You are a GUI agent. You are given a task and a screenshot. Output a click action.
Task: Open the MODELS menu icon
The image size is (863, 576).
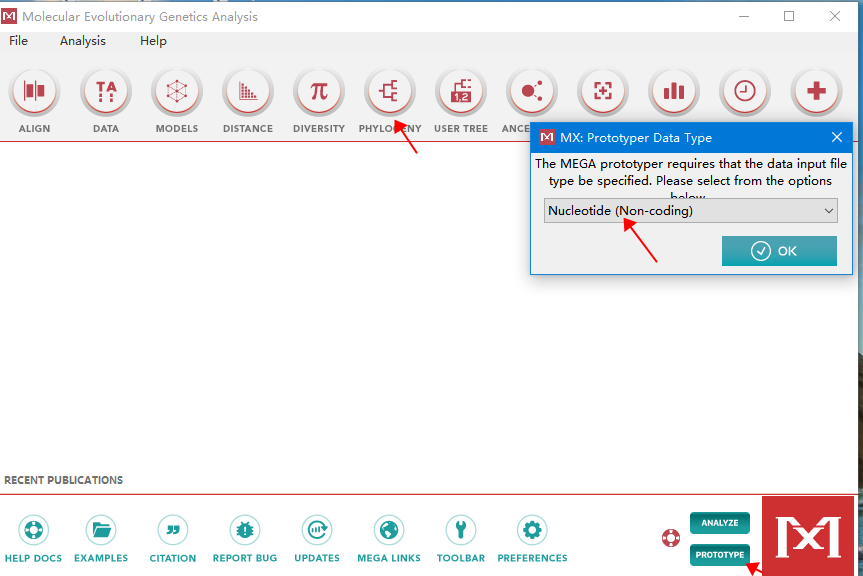point(177,92)
